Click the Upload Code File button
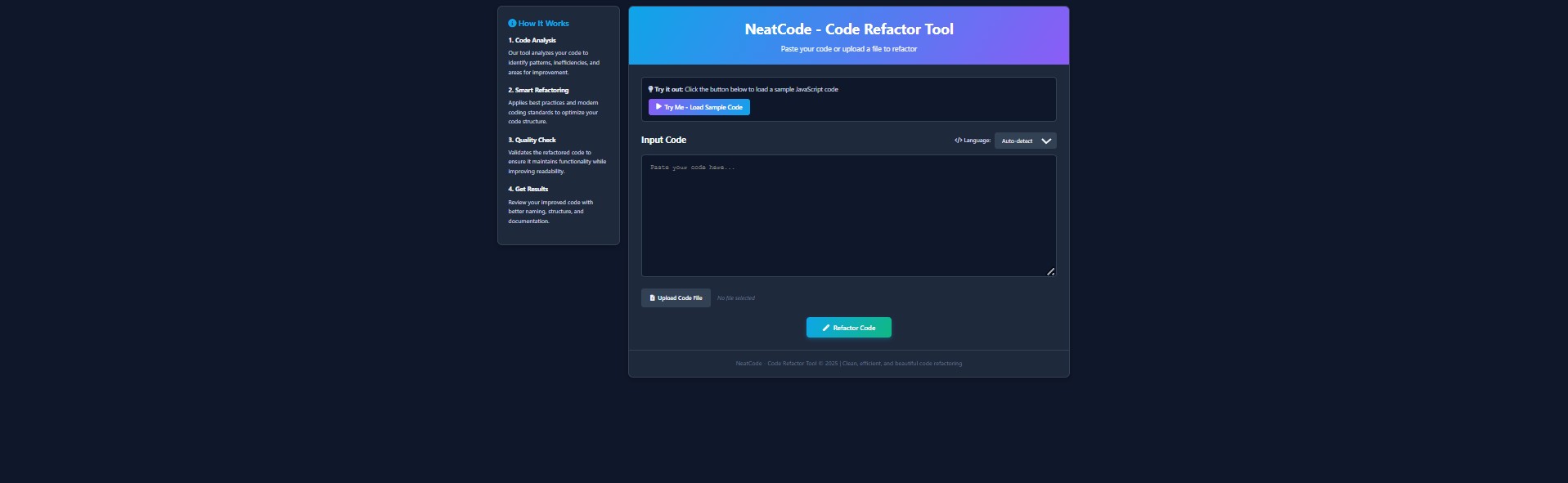1568x483 pixels. pos(676,298)
